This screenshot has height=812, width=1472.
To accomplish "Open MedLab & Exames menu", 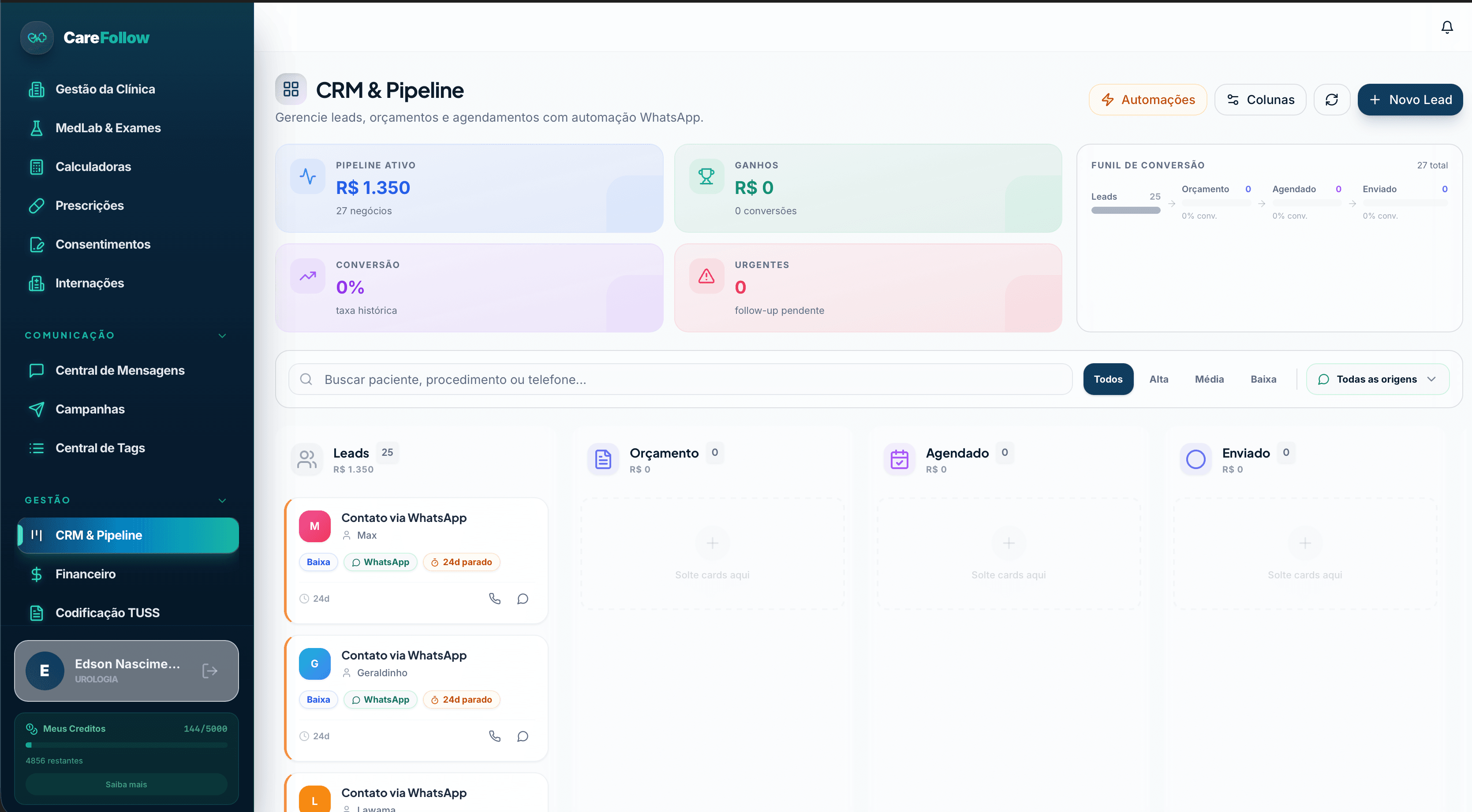I will tap(127, 128).
